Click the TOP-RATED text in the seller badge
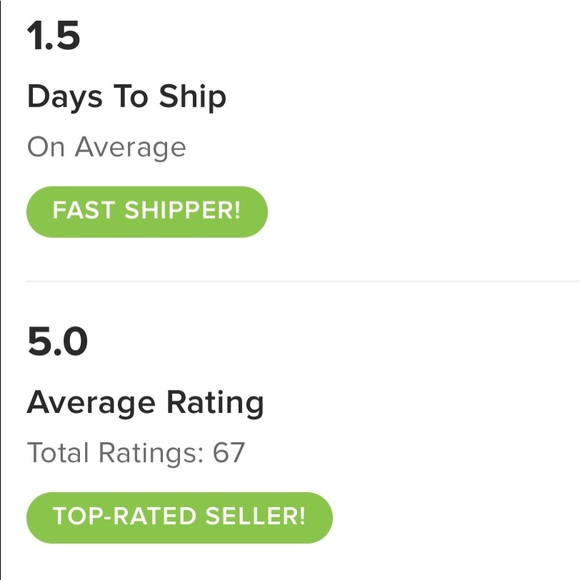The height and width of the screenshot is (580, 580). (x=124, y=516)
